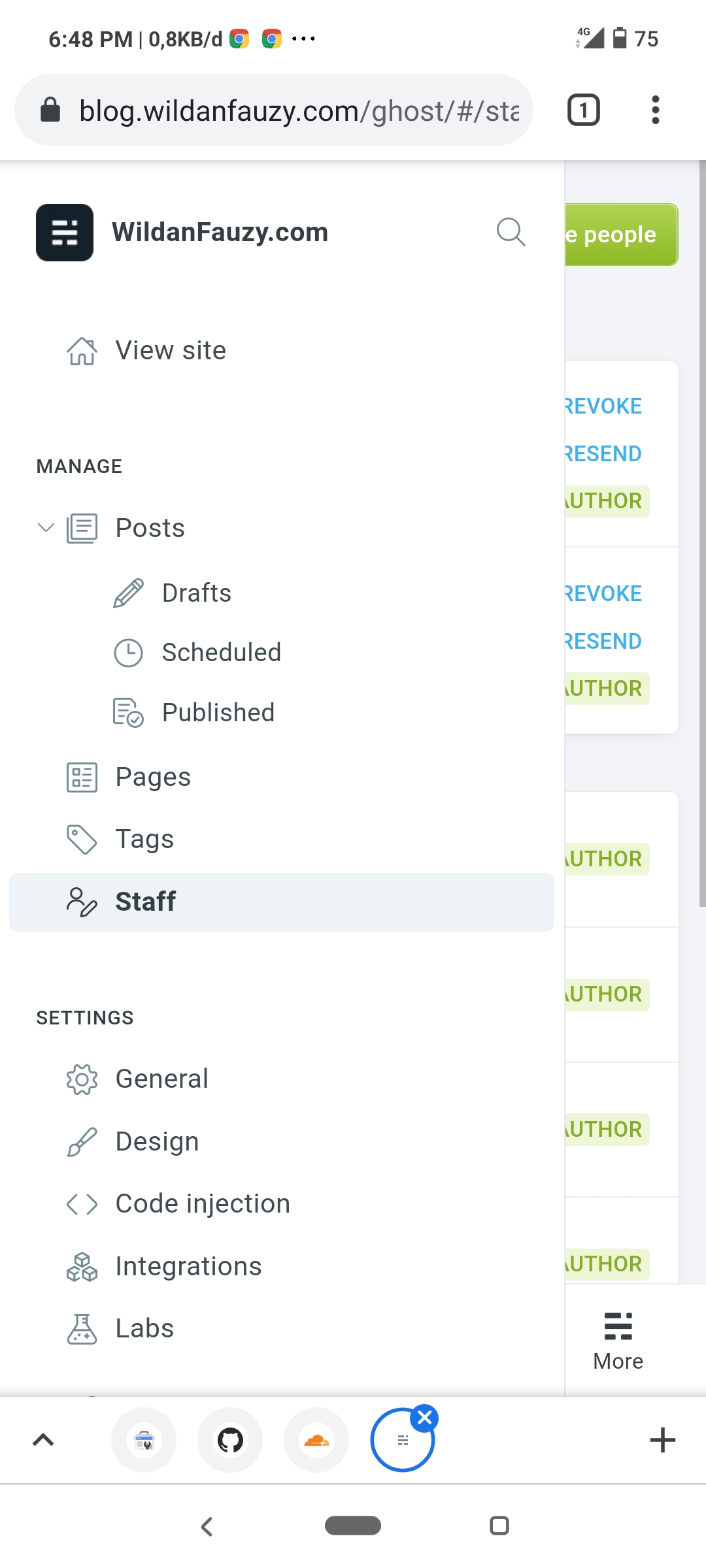The width and height of the screenshot is (706, 1568).
Task: Open View site from the sidebar
Action: (x=170, y=351)
